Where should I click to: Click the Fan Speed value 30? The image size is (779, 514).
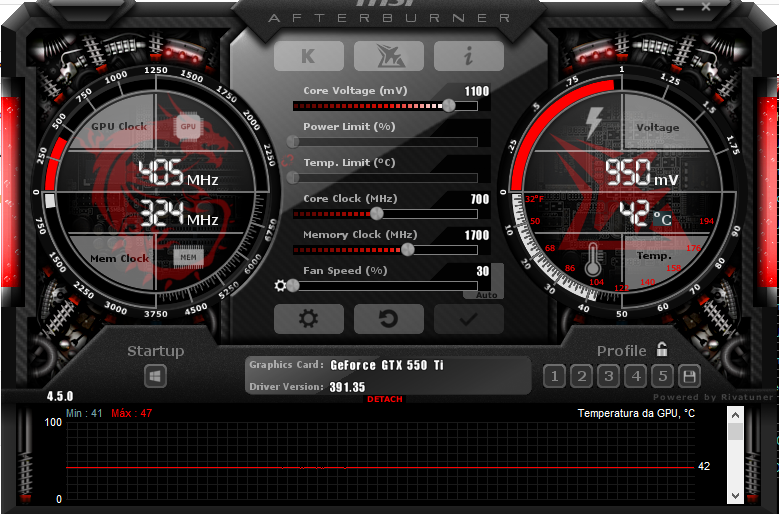[482, 271]
